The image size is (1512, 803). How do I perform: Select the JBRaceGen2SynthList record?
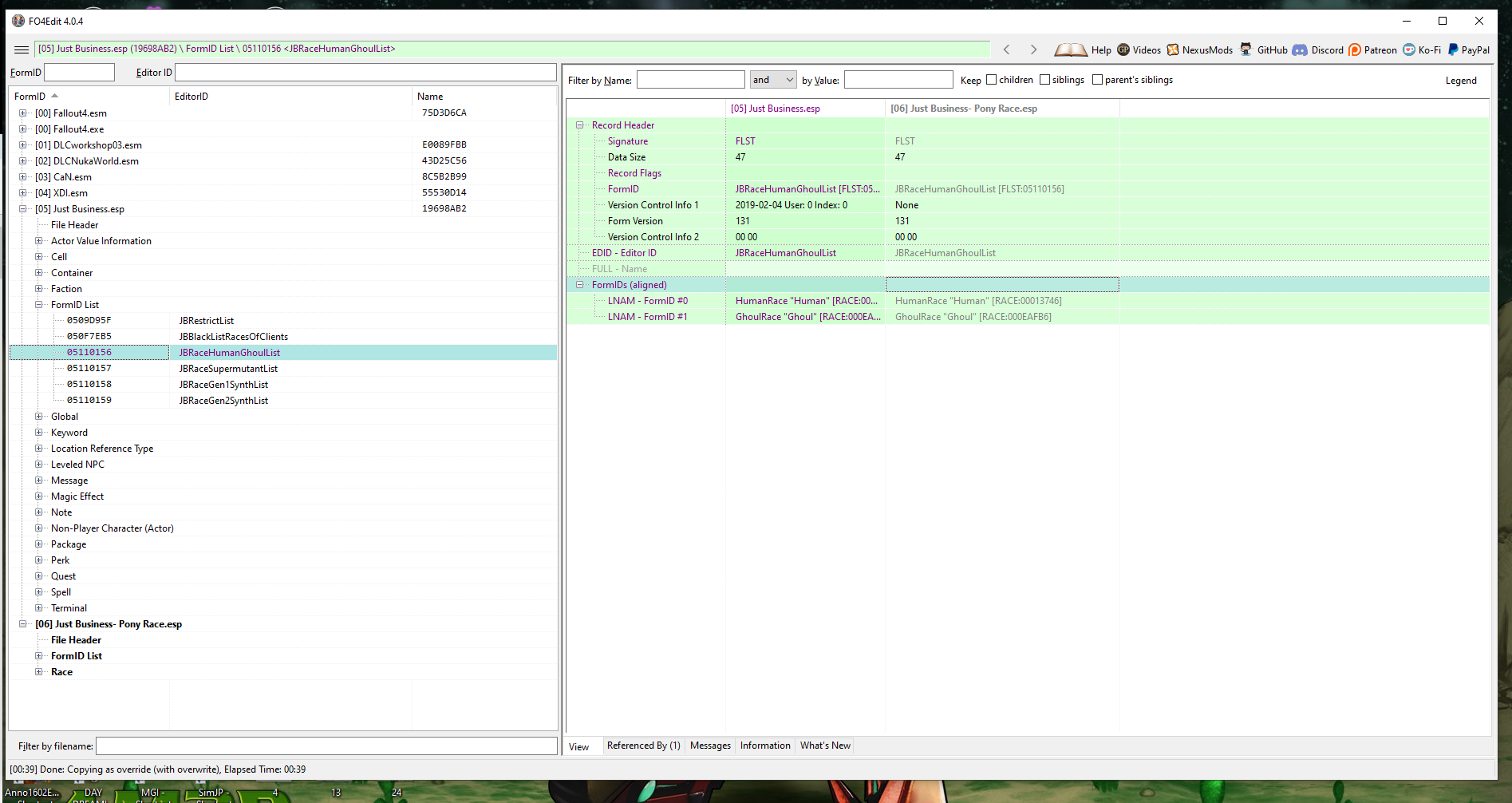[223, 401]
